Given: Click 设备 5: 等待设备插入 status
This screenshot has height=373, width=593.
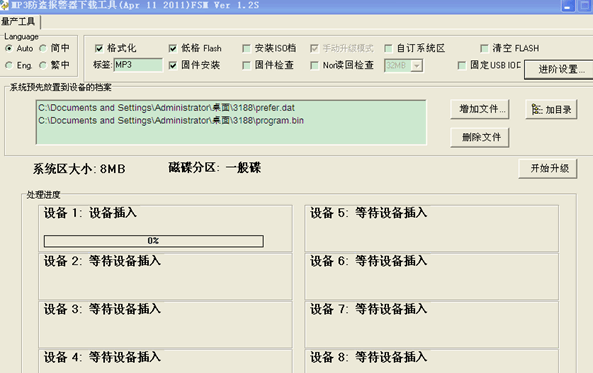Looking at the screenshot, I should 369,213.
